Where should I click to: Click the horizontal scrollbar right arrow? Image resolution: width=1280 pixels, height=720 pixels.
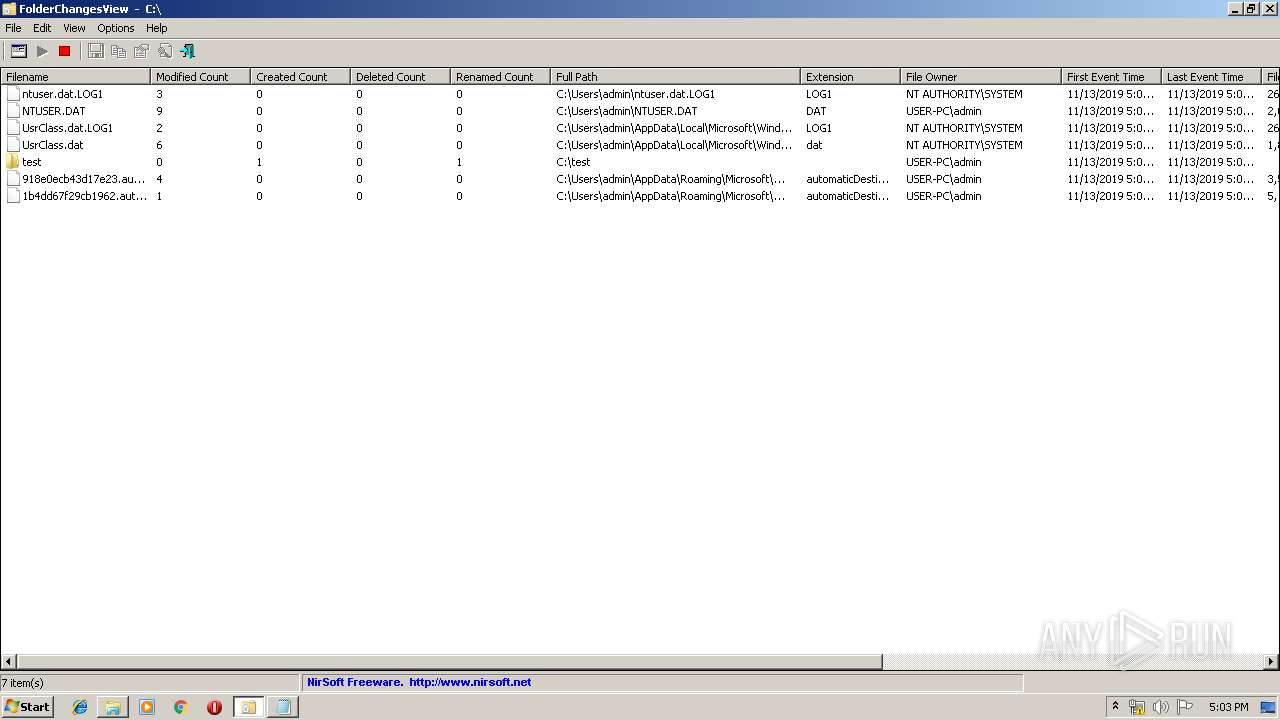(x=1271, y=661)
